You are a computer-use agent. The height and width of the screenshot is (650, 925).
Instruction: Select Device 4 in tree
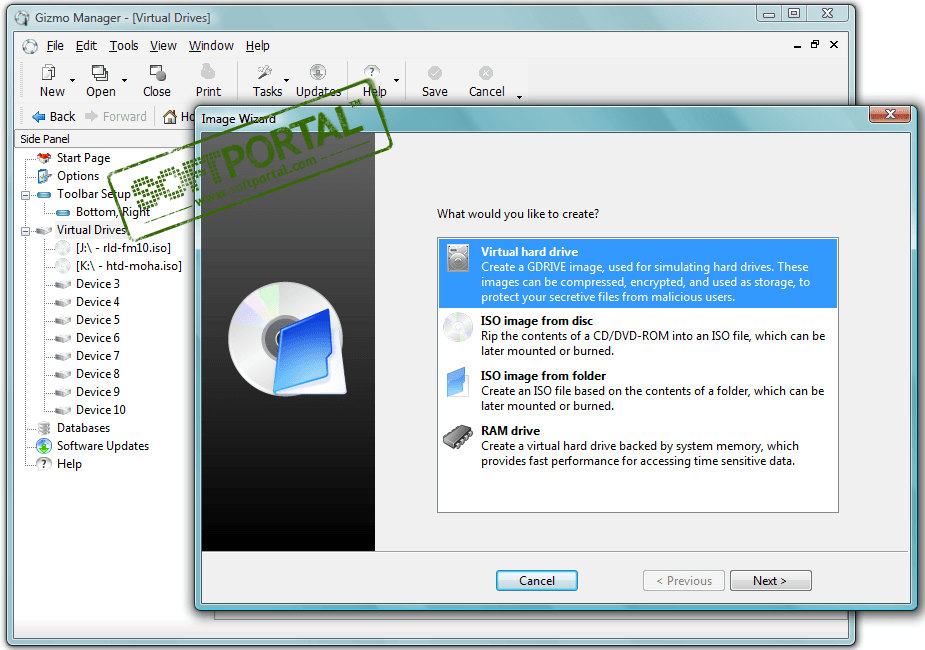pyautogui.click(x=97, y=302)
